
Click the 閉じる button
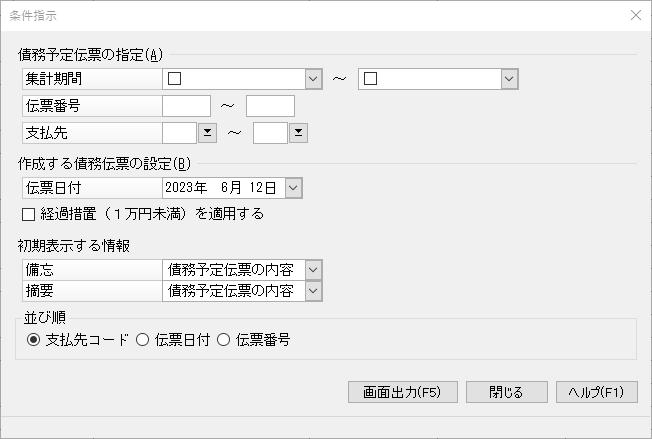506,392
